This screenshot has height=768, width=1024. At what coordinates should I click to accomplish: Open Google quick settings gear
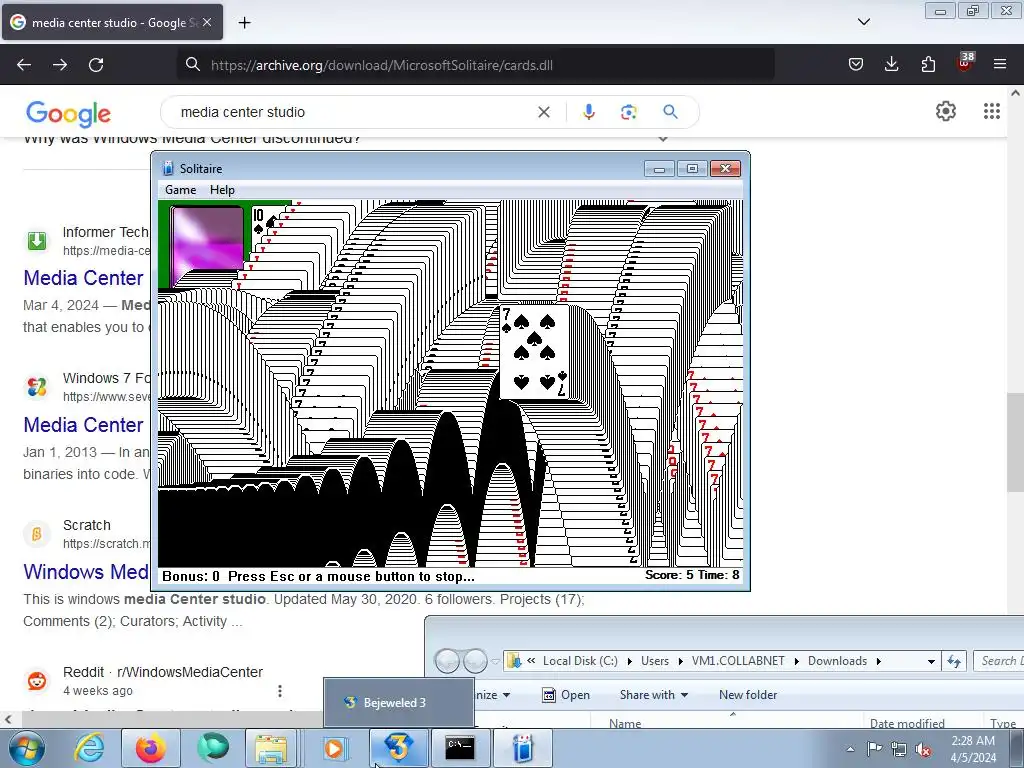tap(946, 112)
